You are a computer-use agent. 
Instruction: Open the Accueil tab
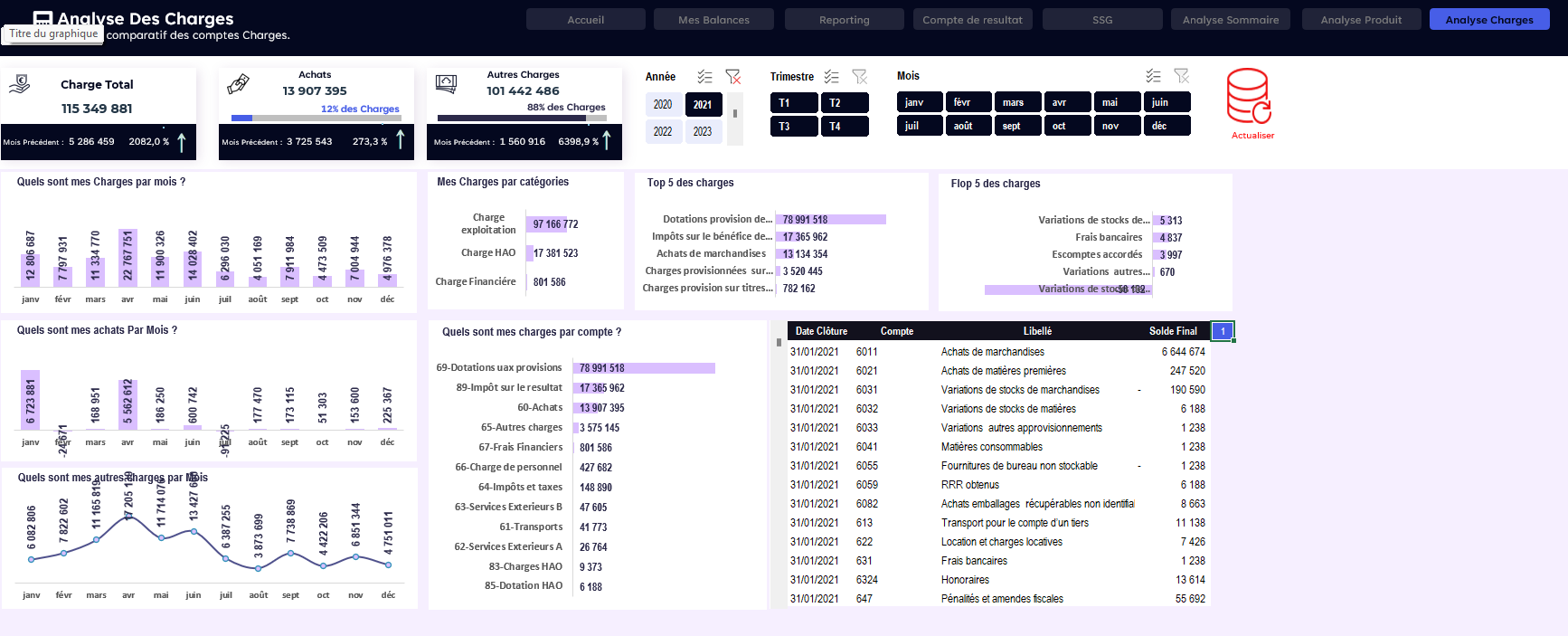pyautogui.click(x=586, y=19)
